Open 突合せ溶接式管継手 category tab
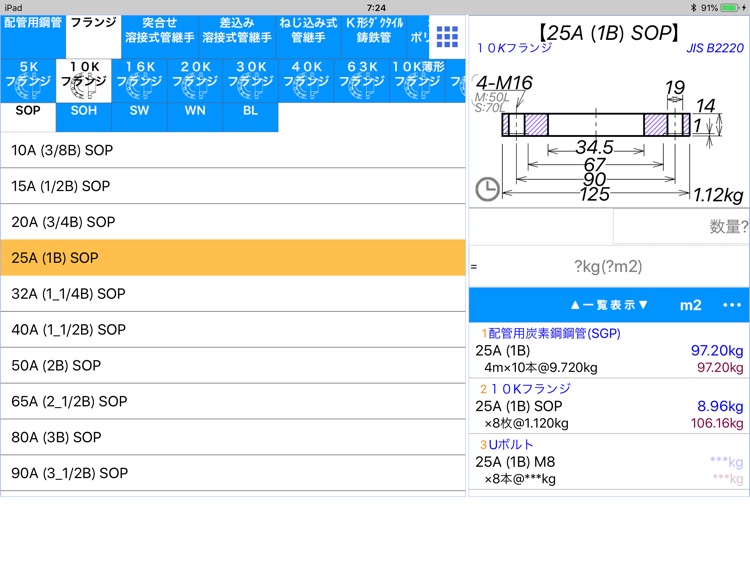Screen dimensions: 750x563 click(x=160, y=37)
